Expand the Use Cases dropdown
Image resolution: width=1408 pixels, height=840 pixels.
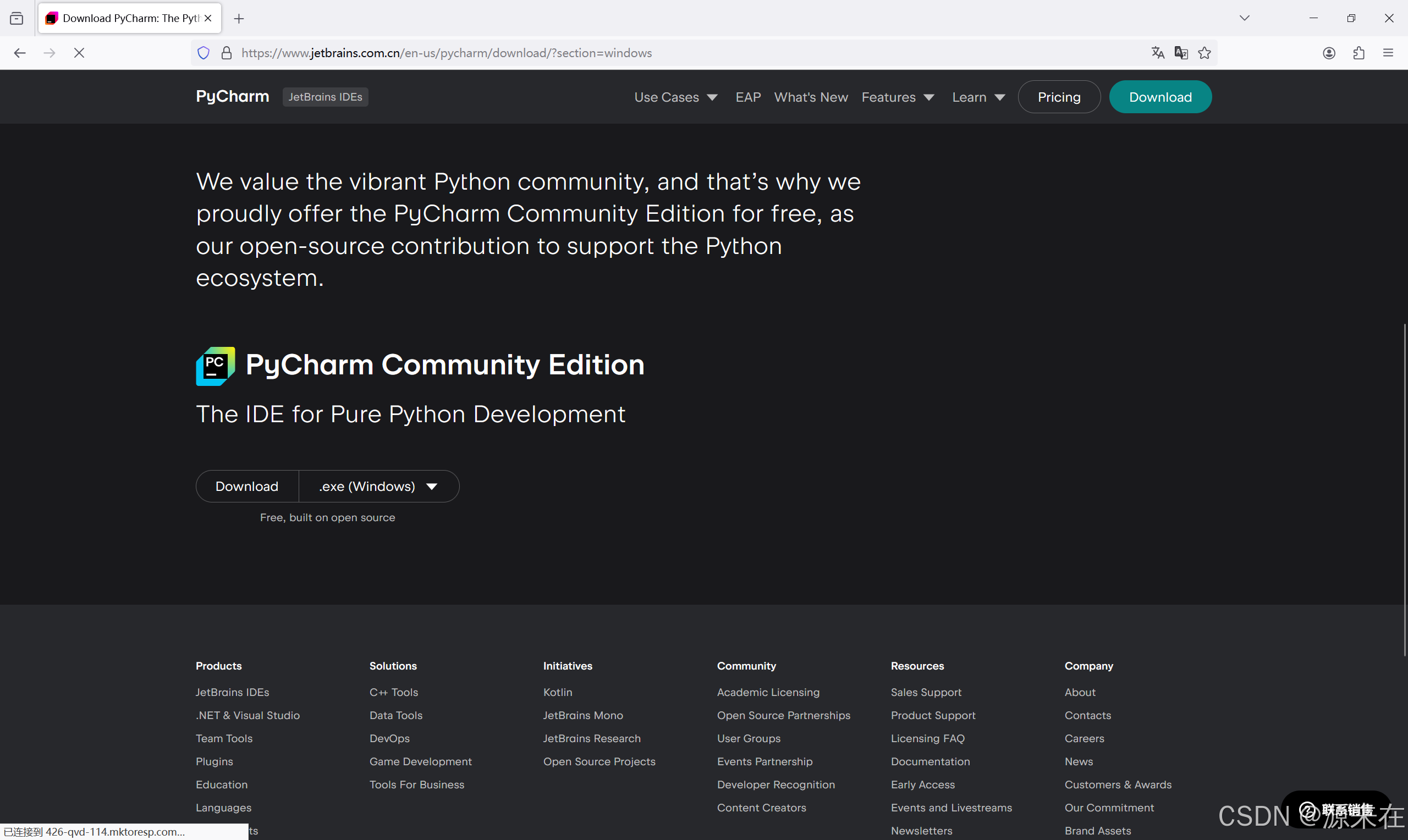[675, 97]
